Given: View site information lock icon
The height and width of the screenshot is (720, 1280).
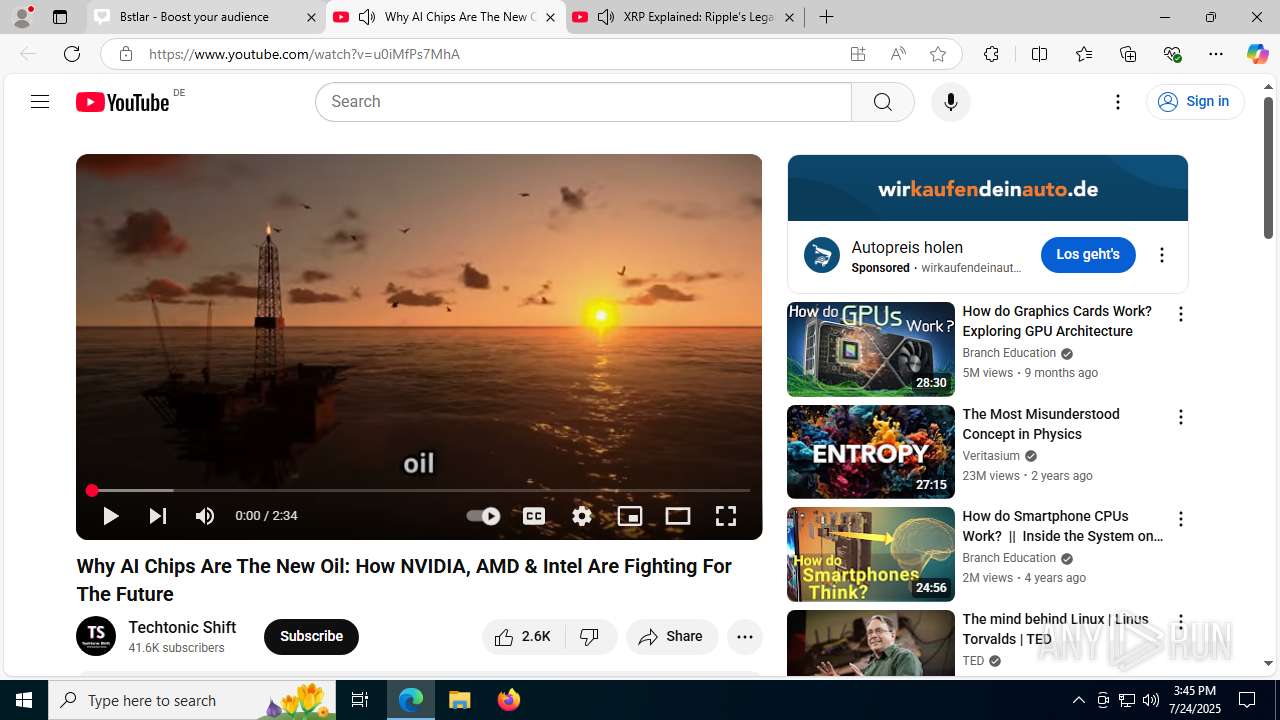Looking at the screenshot, I should (x=125, y=54).
